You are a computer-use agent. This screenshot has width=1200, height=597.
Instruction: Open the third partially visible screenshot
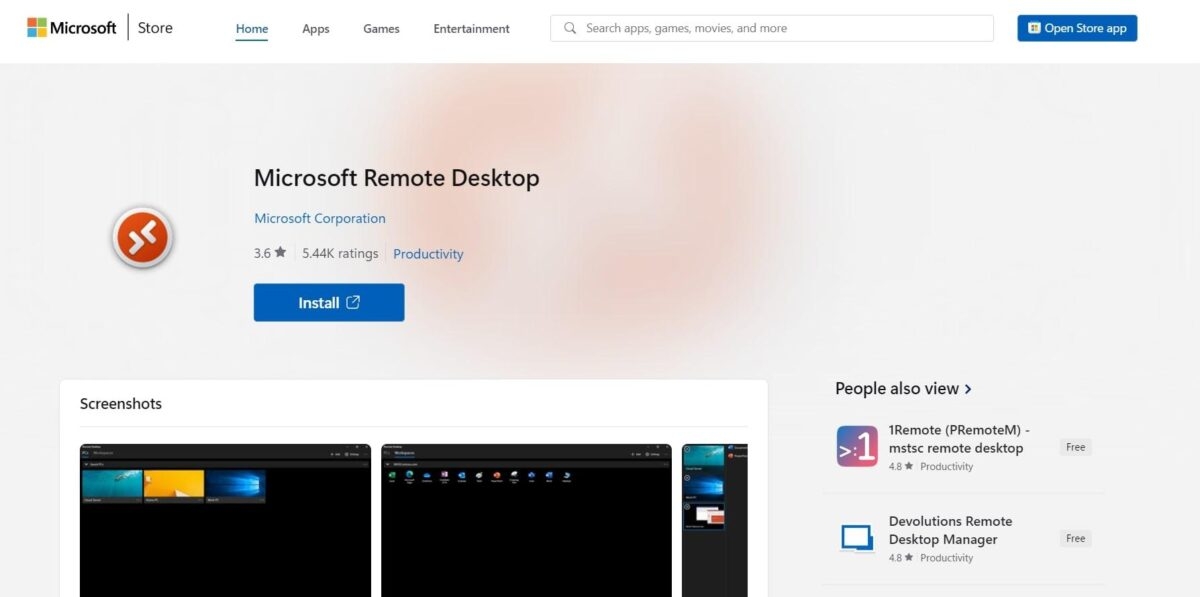[x=715, y=520]
